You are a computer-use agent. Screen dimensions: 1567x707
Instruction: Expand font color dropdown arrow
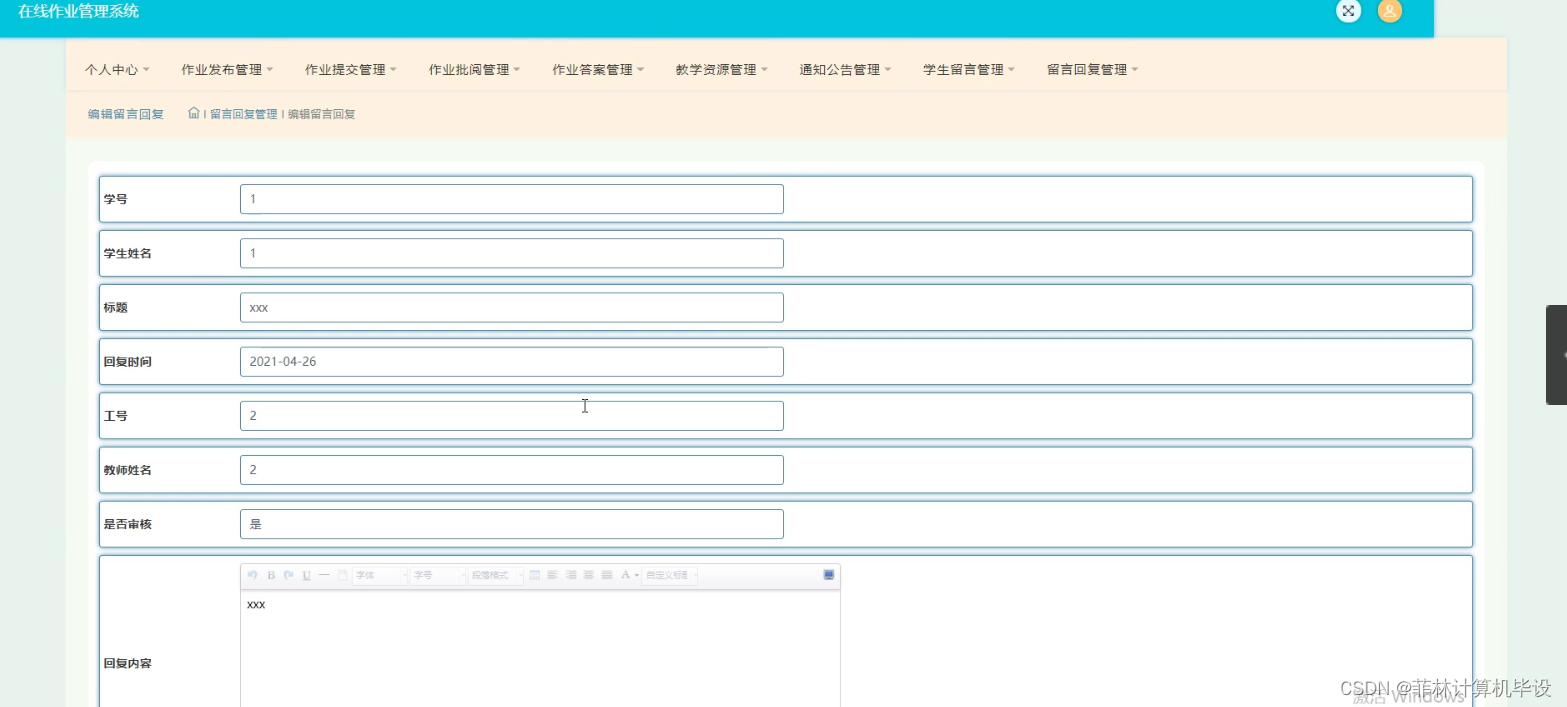pyautogui.click(x=637, y=575)
